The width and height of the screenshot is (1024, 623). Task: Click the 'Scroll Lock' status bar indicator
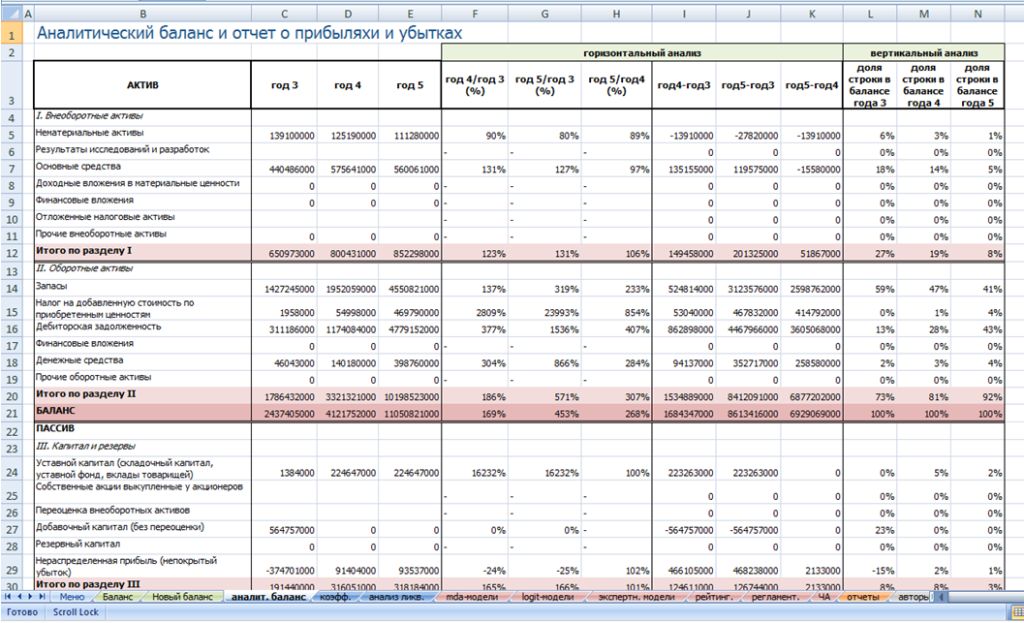(76, 612)
